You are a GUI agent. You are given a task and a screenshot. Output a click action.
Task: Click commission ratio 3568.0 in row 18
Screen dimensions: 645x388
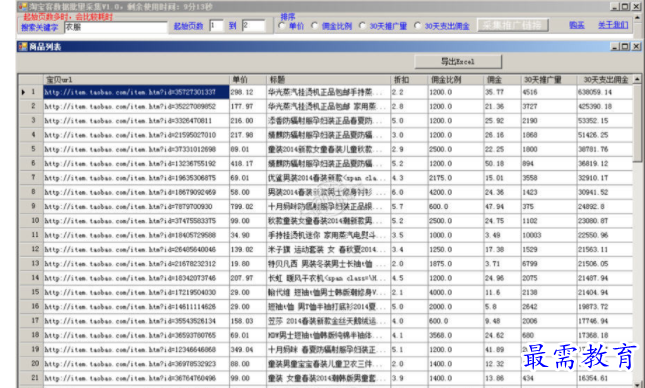[x=456, y=335]
